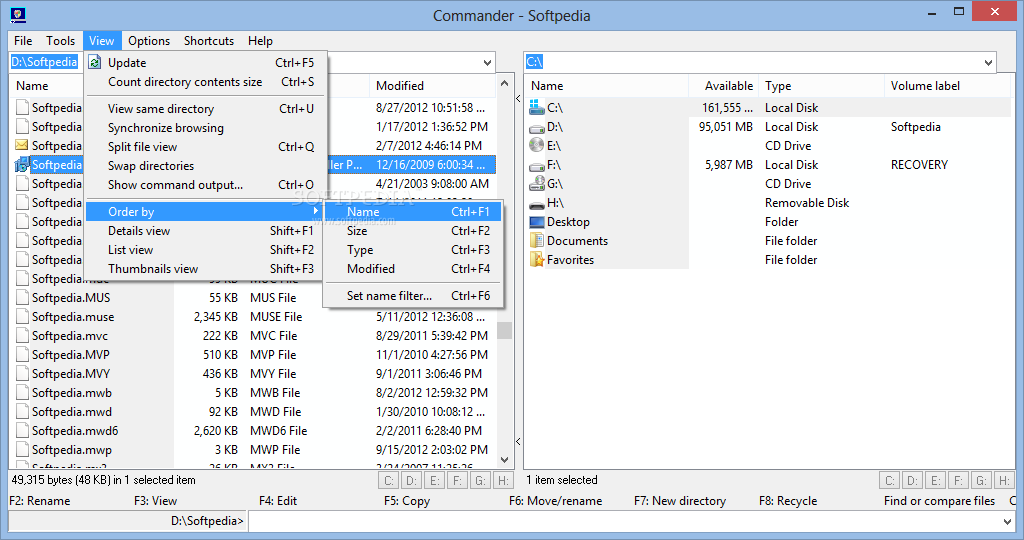Viewport: 1024px width, 540px height.
Task: Click the F:\ RECOVERY drive icon
Action: [537, 165]
